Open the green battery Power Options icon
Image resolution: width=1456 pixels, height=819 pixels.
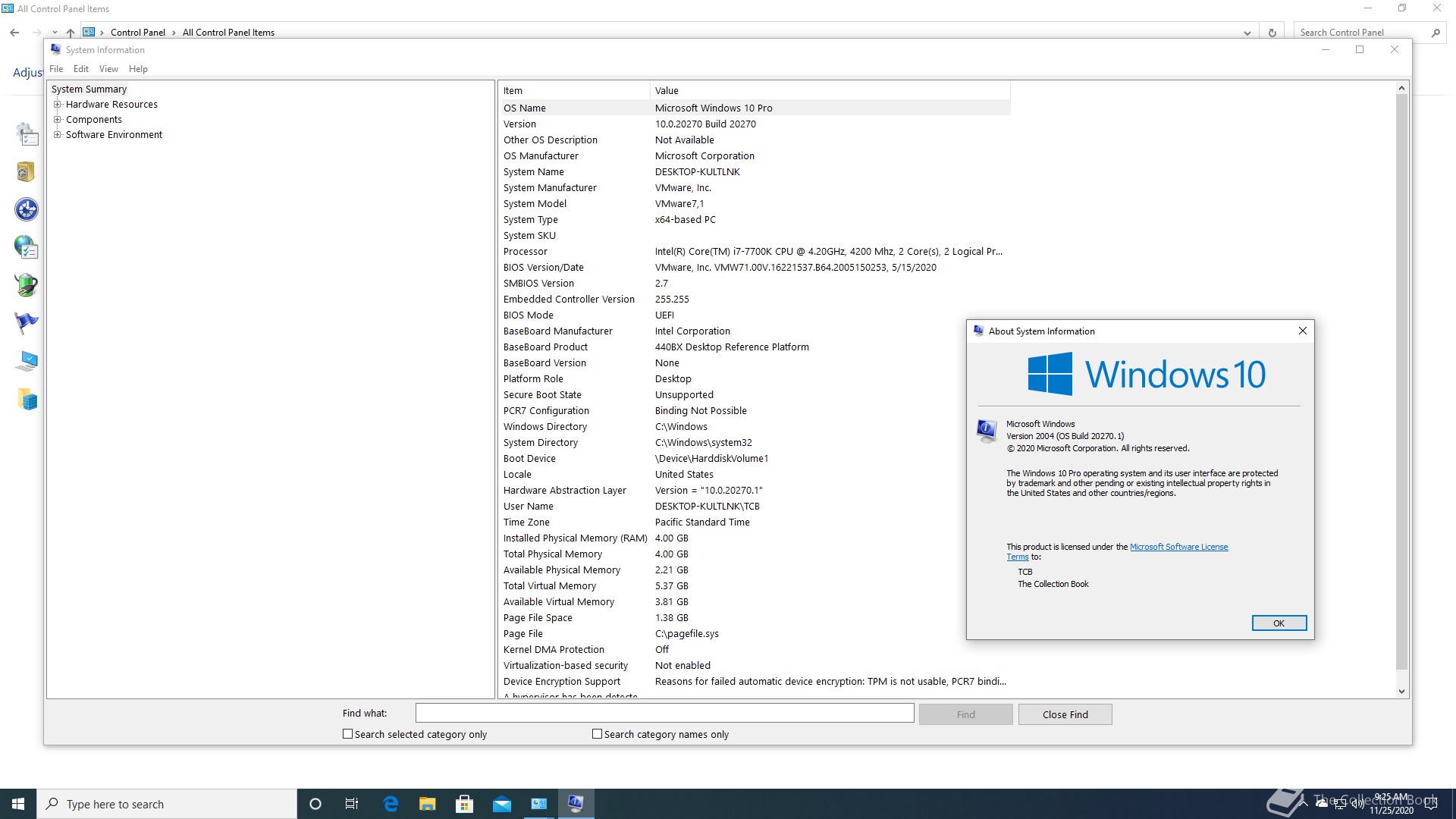[27, 285]
